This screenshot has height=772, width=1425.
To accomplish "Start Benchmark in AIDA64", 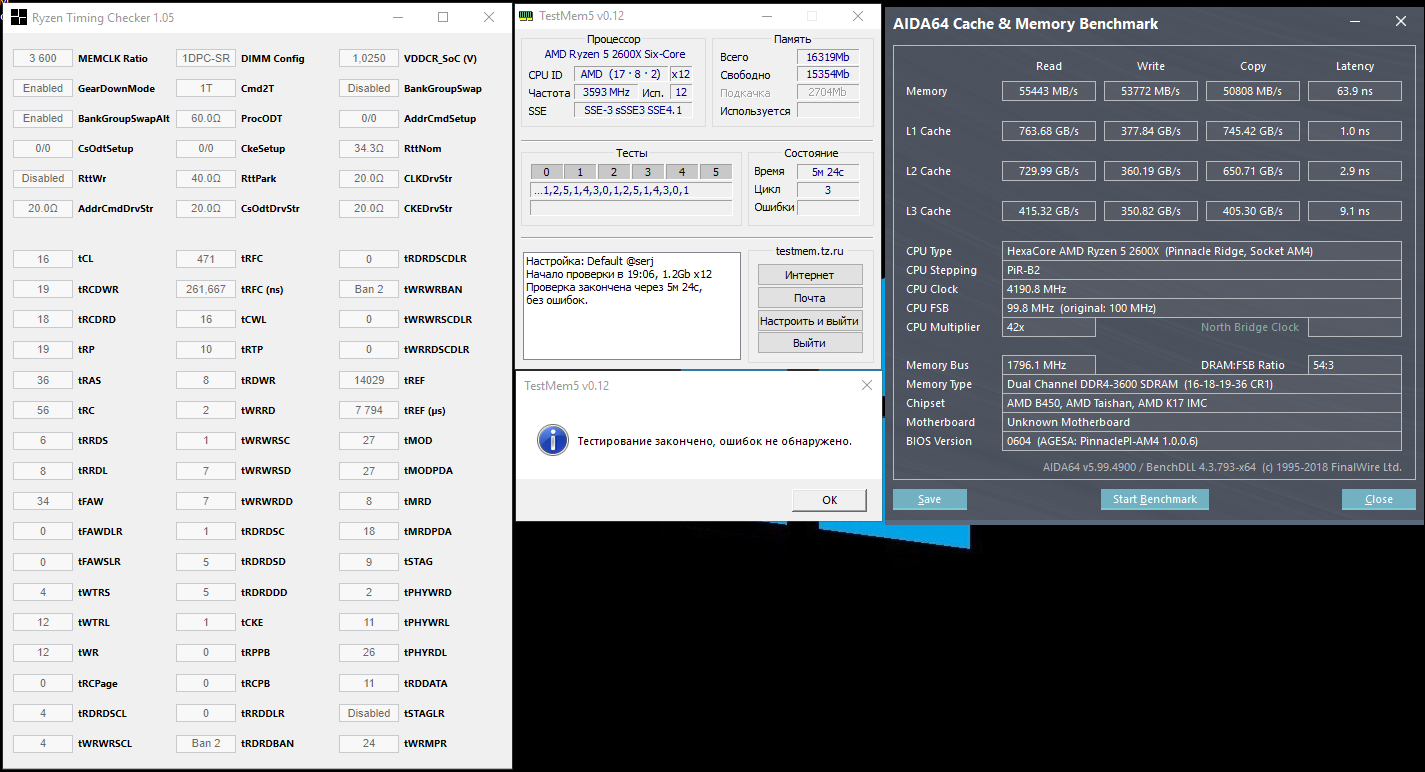I will click(x=1155, y=499).
